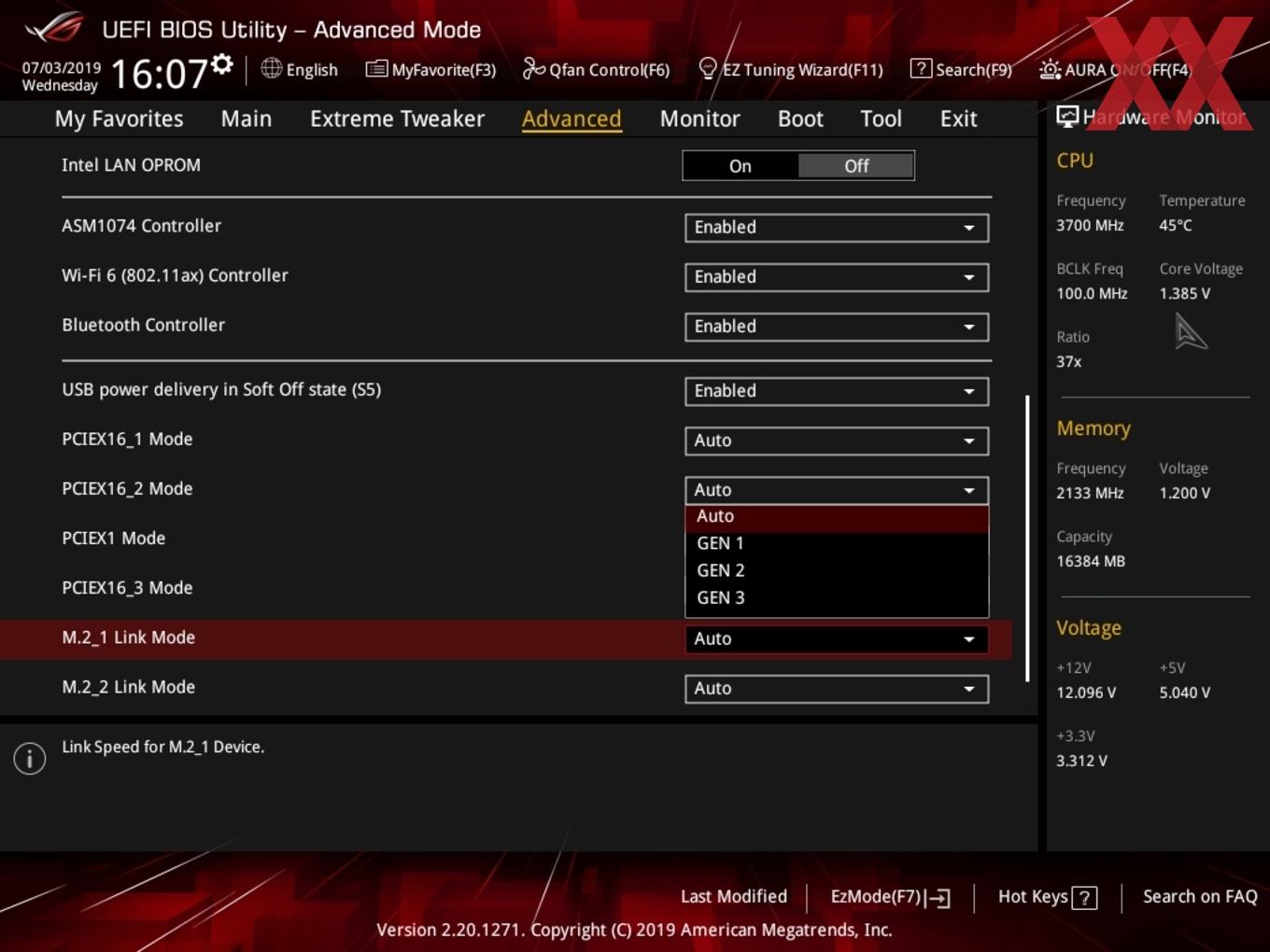
Task: Select the PCIEX16_2 Mode label
Action: (127, 489)
